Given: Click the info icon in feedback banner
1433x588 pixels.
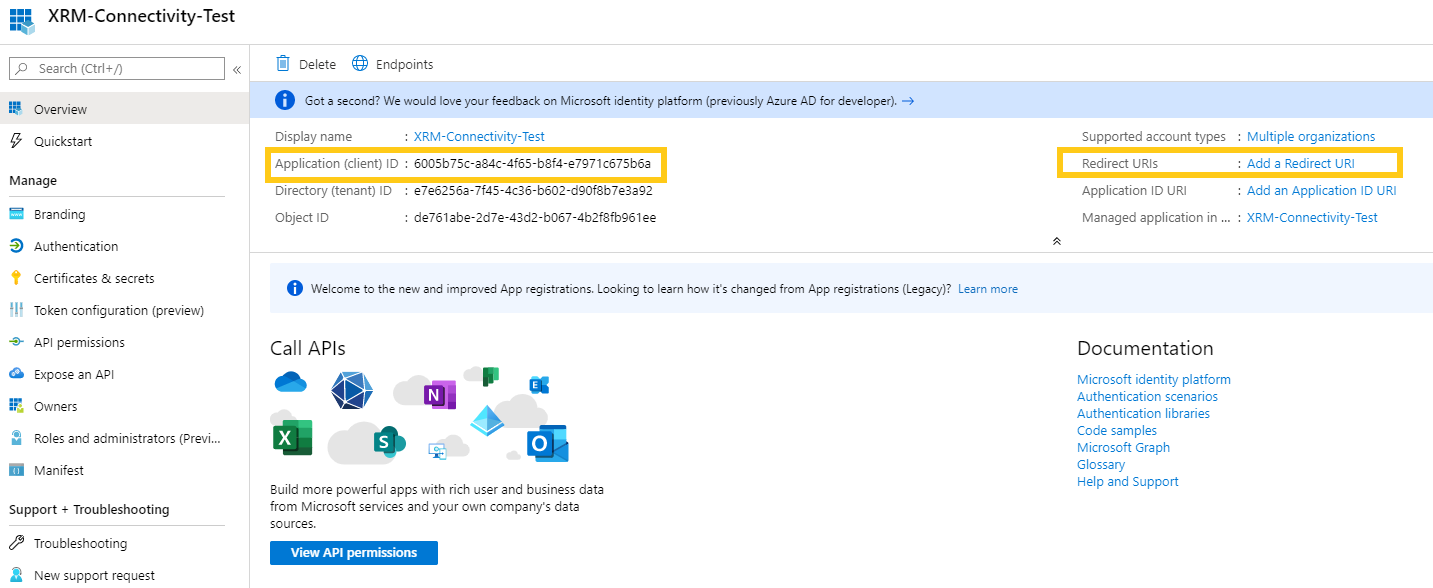Looking at the screenshot, I should pos(286,100).
